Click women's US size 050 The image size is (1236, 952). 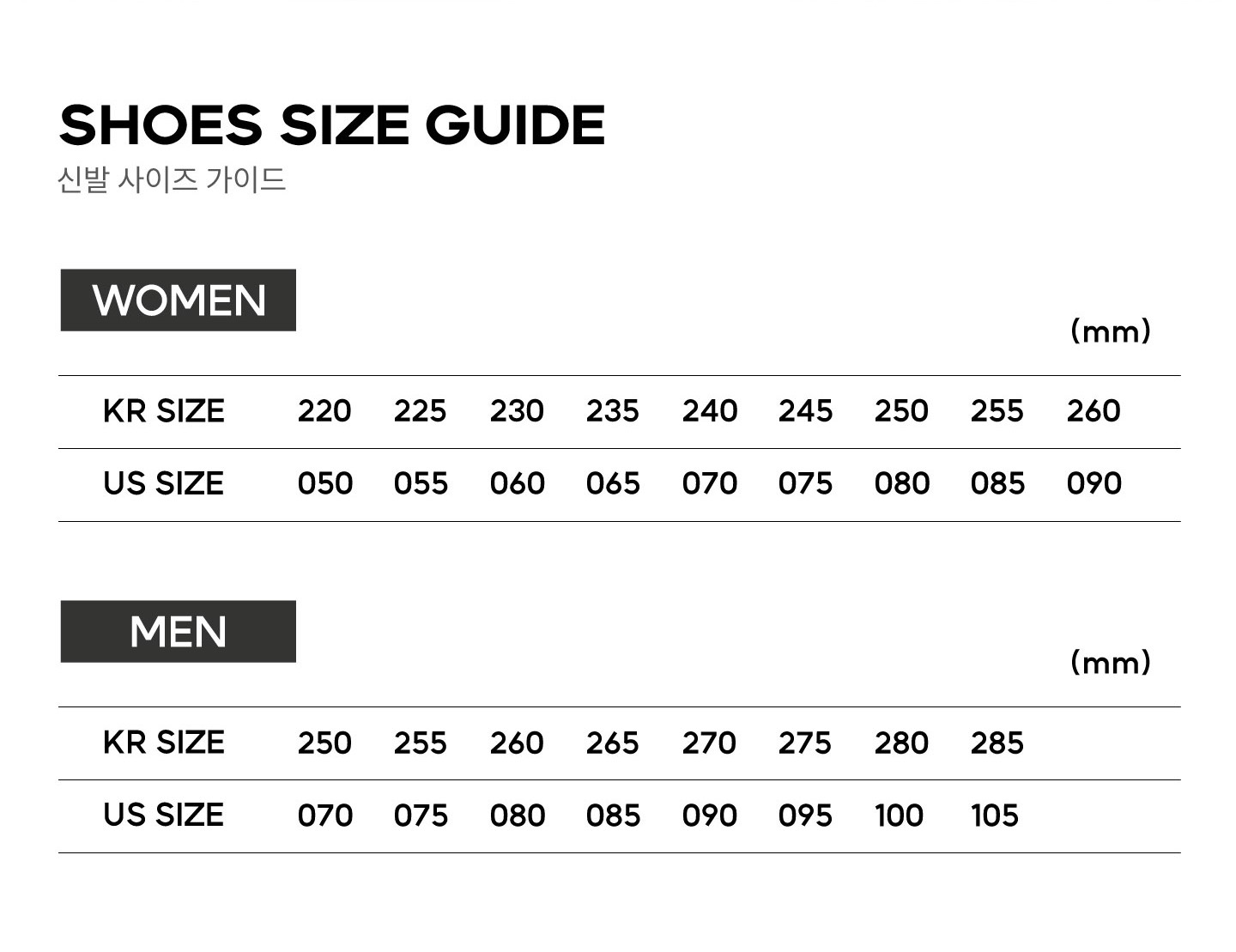pyautogui.click(x=325, y=483)
